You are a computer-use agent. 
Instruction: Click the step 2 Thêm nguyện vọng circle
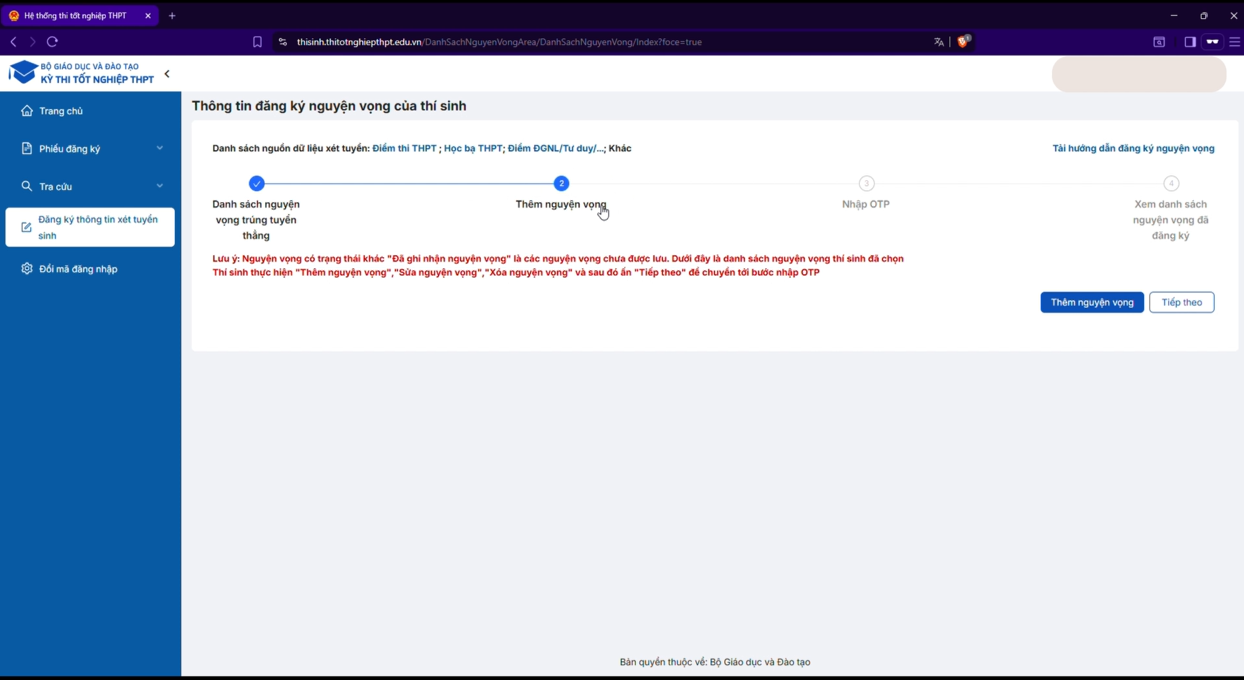[x=561, y=183]
